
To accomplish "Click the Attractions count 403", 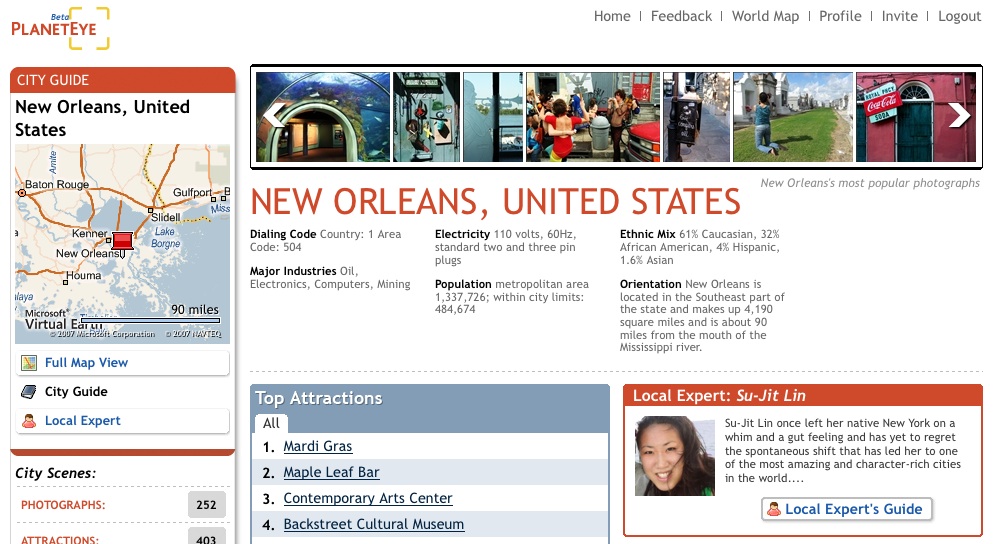I will 207,537.
